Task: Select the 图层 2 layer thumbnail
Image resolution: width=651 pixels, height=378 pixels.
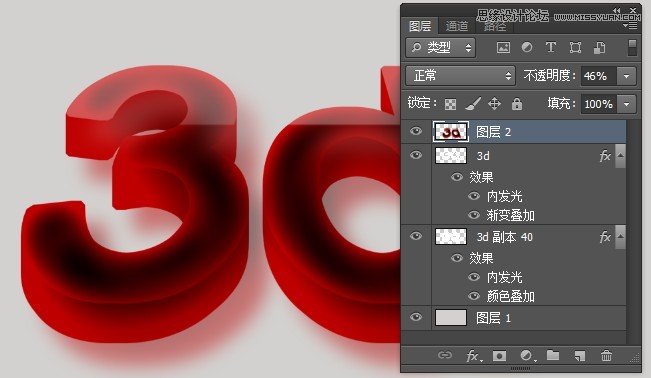Action: coord(451,132)
